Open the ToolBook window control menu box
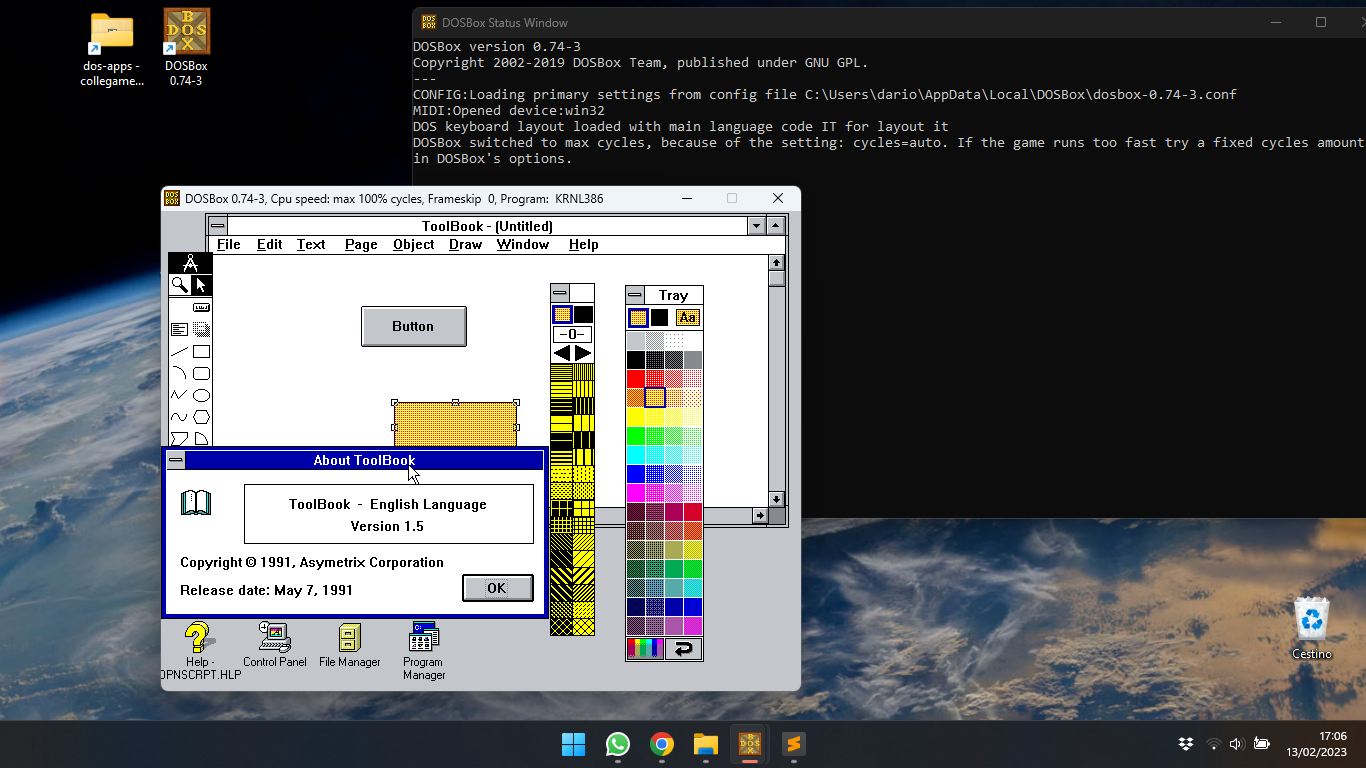Viewport: 1366px width, 768px height. point(217,226)
